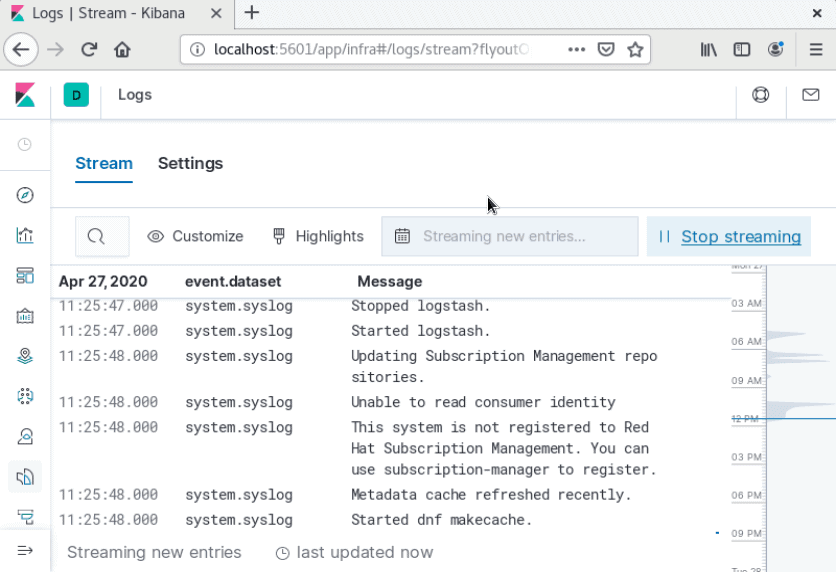Click the Streaming new entries date picker
Screen dimensions: 836x572
coord(510,236)
